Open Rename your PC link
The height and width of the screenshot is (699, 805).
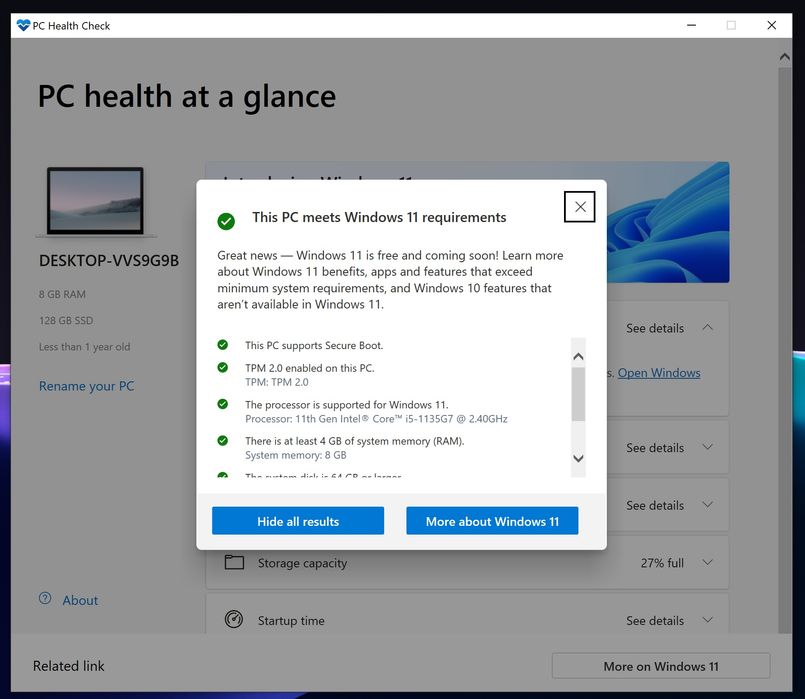tap(86, 386)
